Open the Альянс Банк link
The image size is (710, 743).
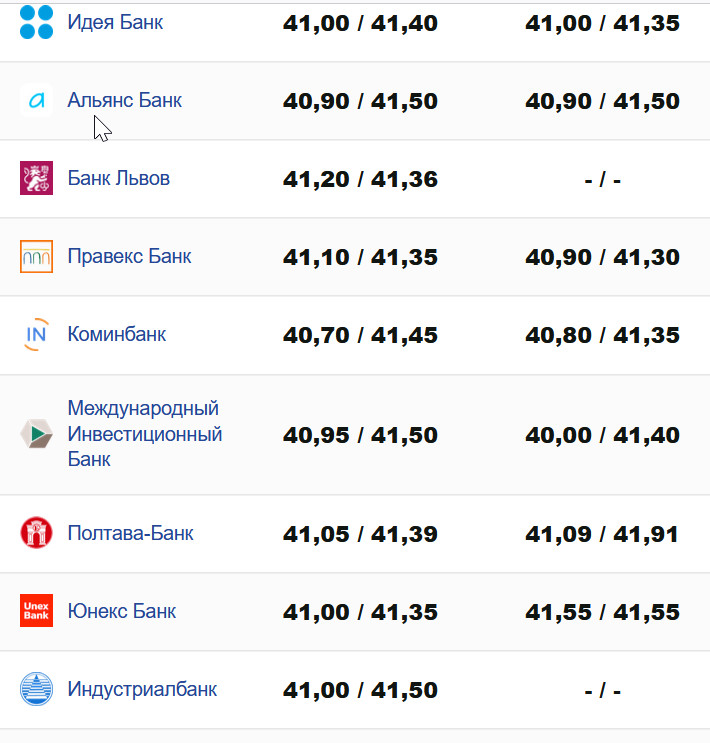(124, 100)
